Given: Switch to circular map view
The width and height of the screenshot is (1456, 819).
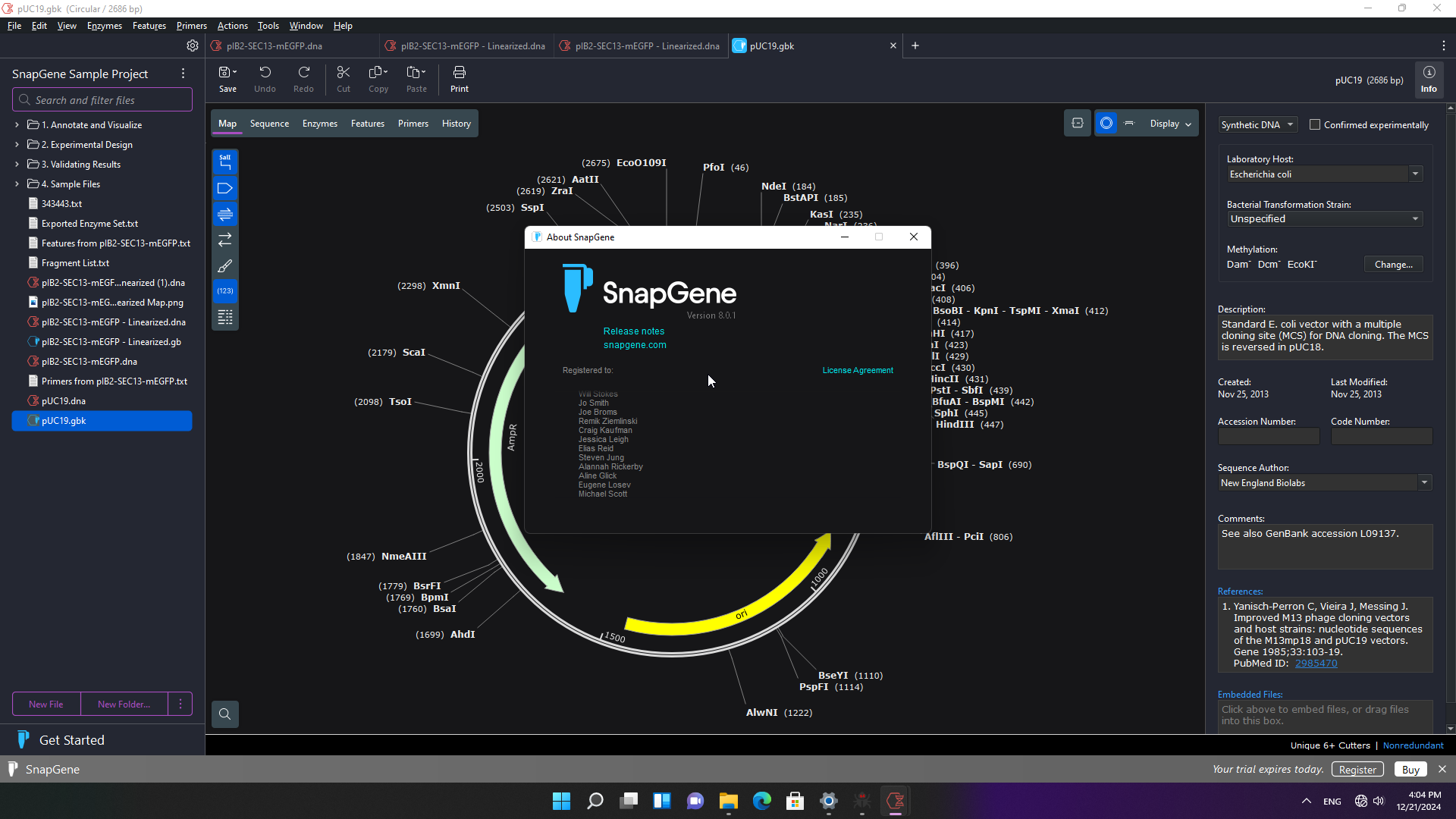Looking at the screenshot, I should click(1106, 124).
